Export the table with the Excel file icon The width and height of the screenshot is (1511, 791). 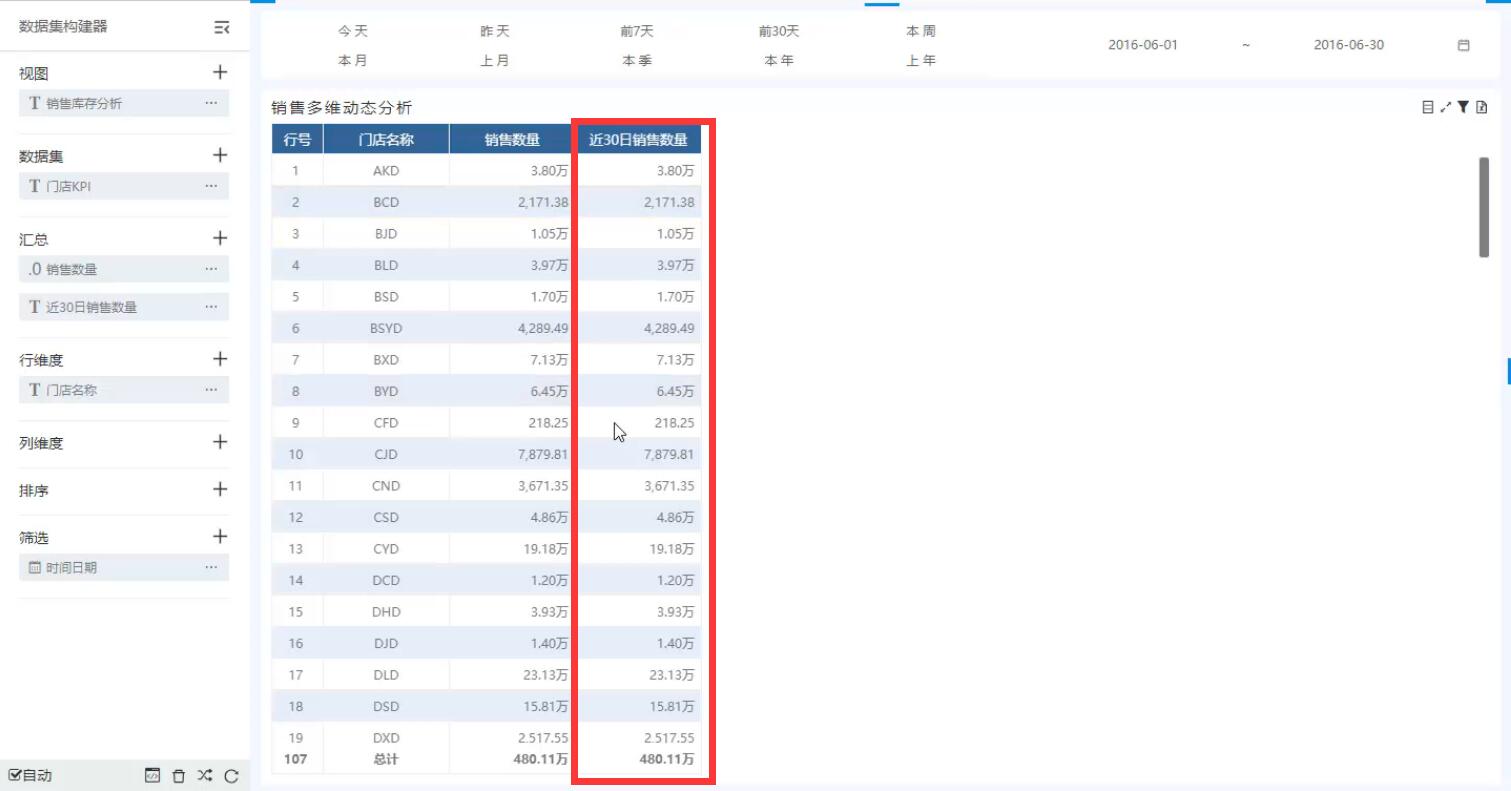(x=1482, y=107)
